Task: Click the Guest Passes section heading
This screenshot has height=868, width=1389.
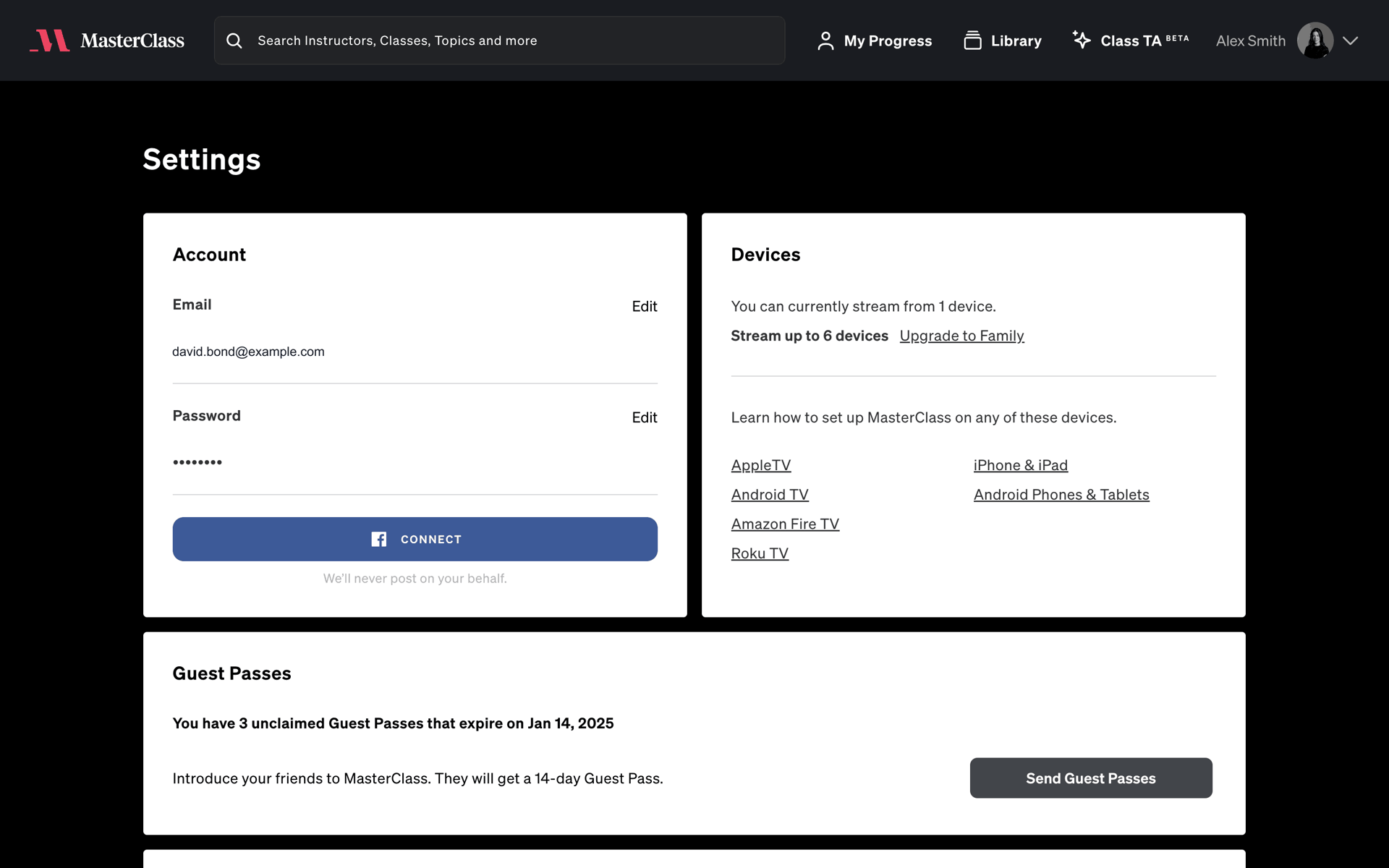Action: coord(232,673)
